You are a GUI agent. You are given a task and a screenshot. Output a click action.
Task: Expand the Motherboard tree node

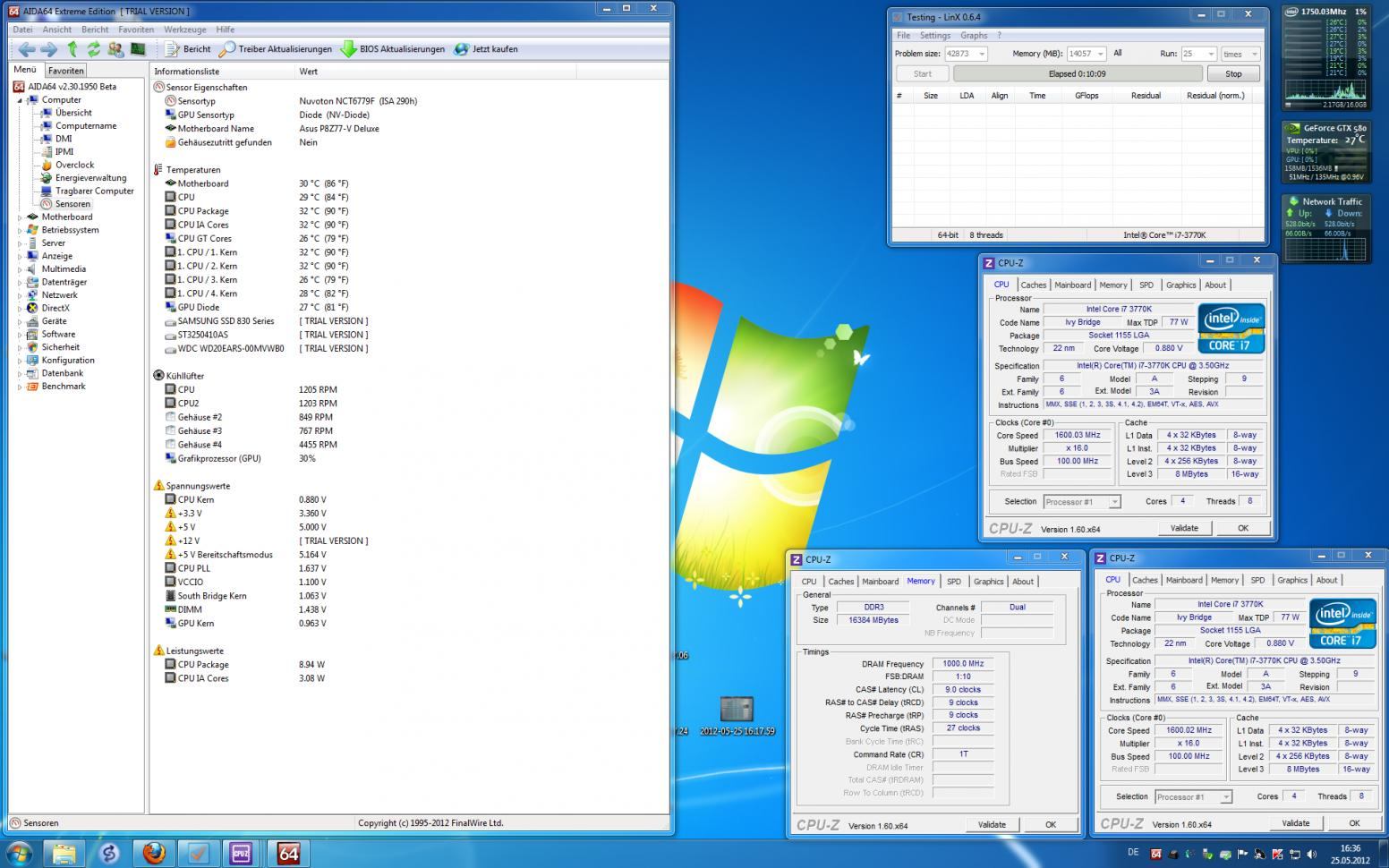point(21,217)
